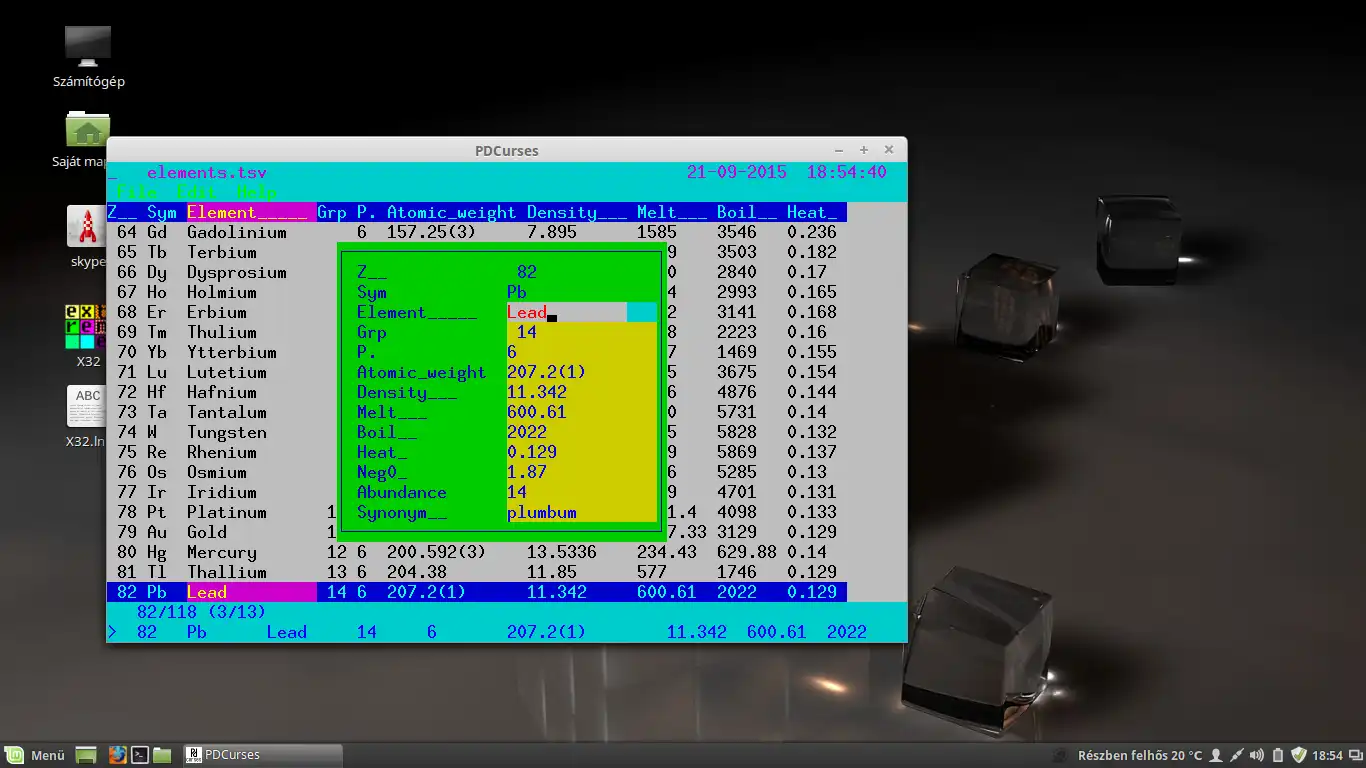The height and width of the screenshot is (768, 1366).
Task: Click the 18:54 panel clock
Action: (x=1327, y=755)
